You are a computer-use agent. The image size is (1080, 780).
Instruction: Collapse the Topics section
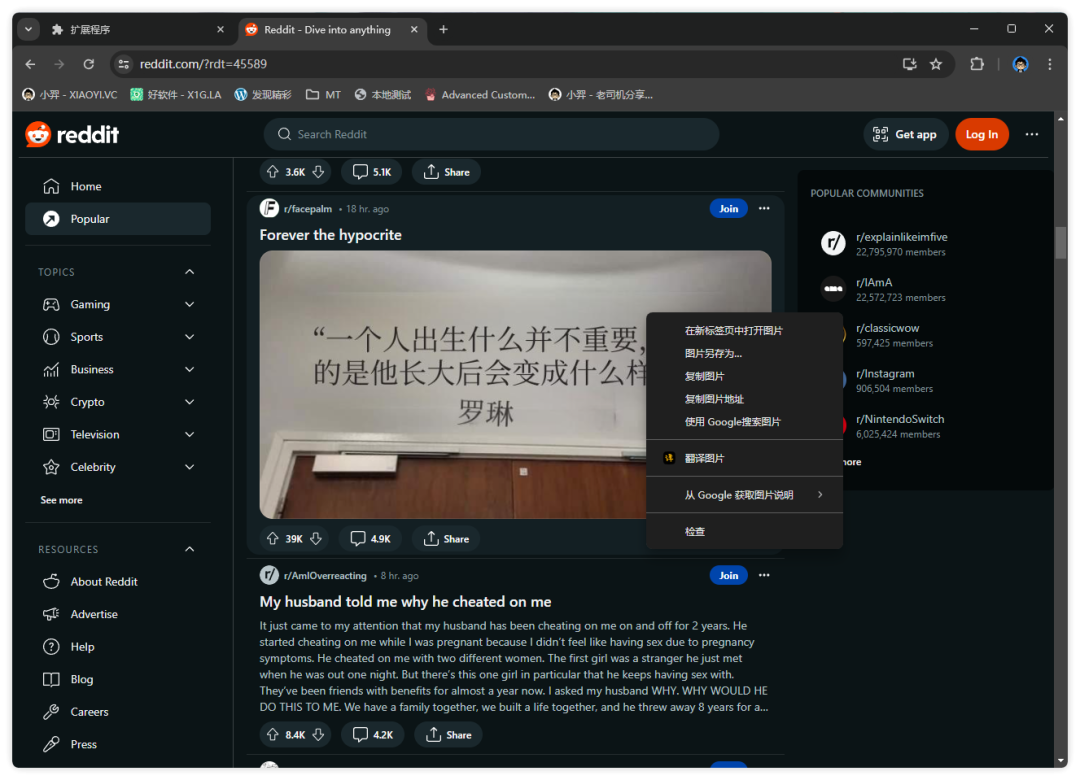tap(189, 272)
